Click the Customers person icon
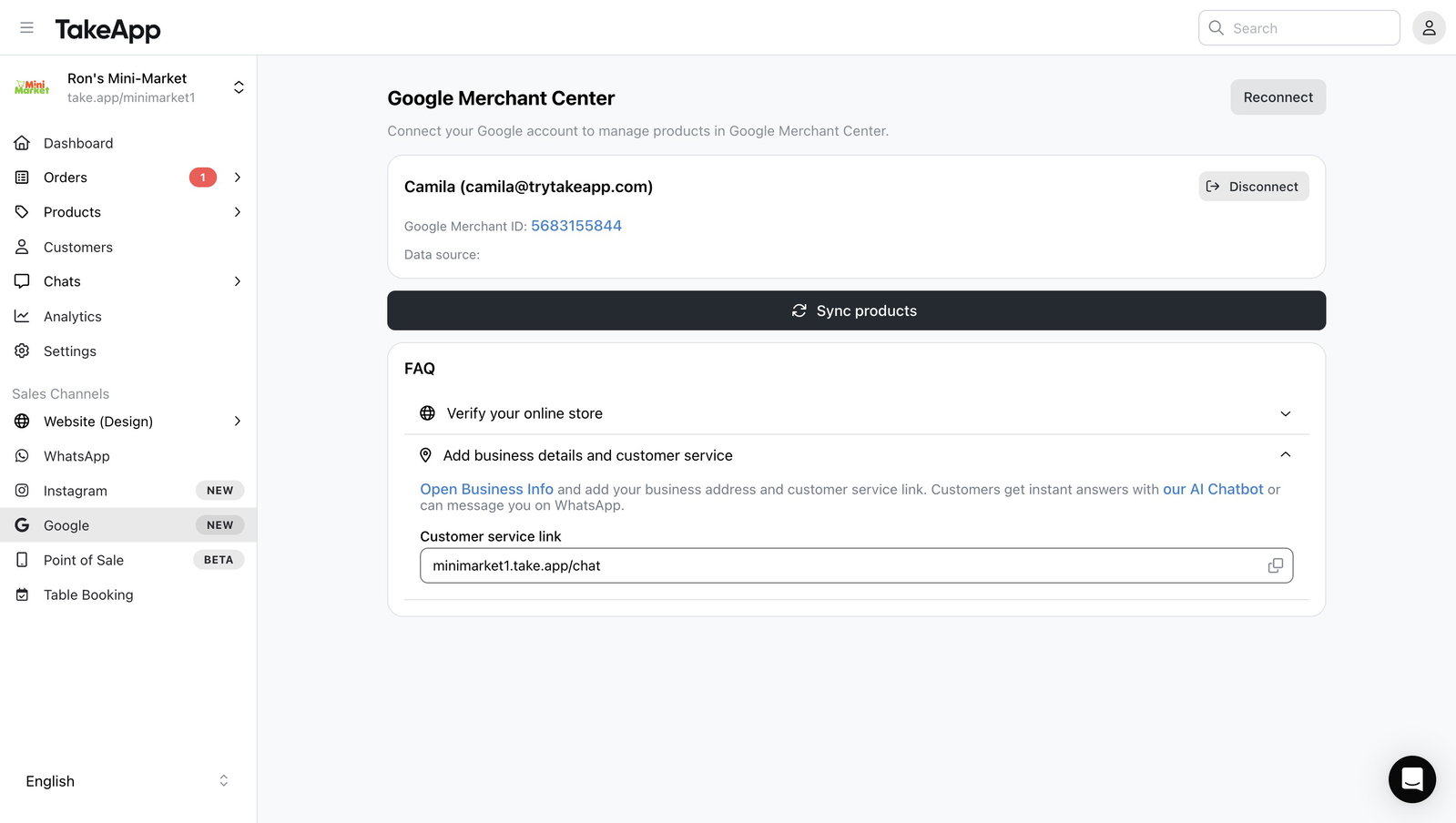The height and width of the screenshot is (823, 1456). pyautogui.click(x=22, y=247)
